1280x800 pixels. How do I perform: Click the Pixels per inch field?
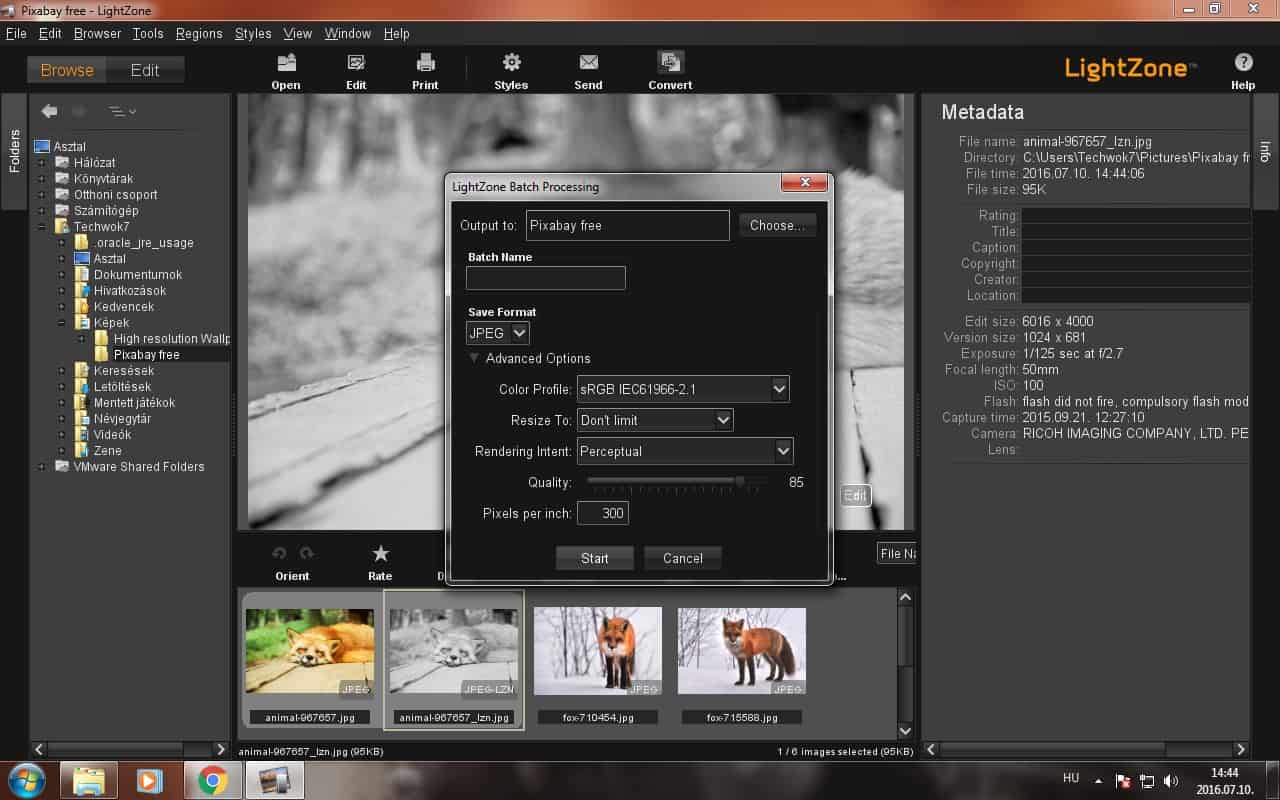pyautogui.click(x=603, y=513)
